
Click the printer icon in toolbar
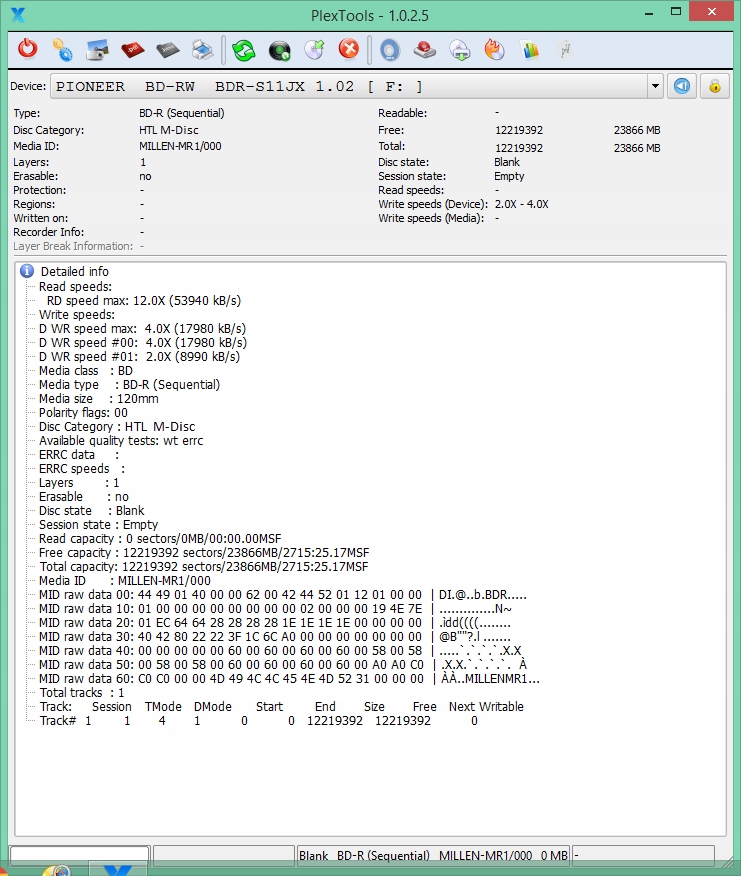[202, 49]
